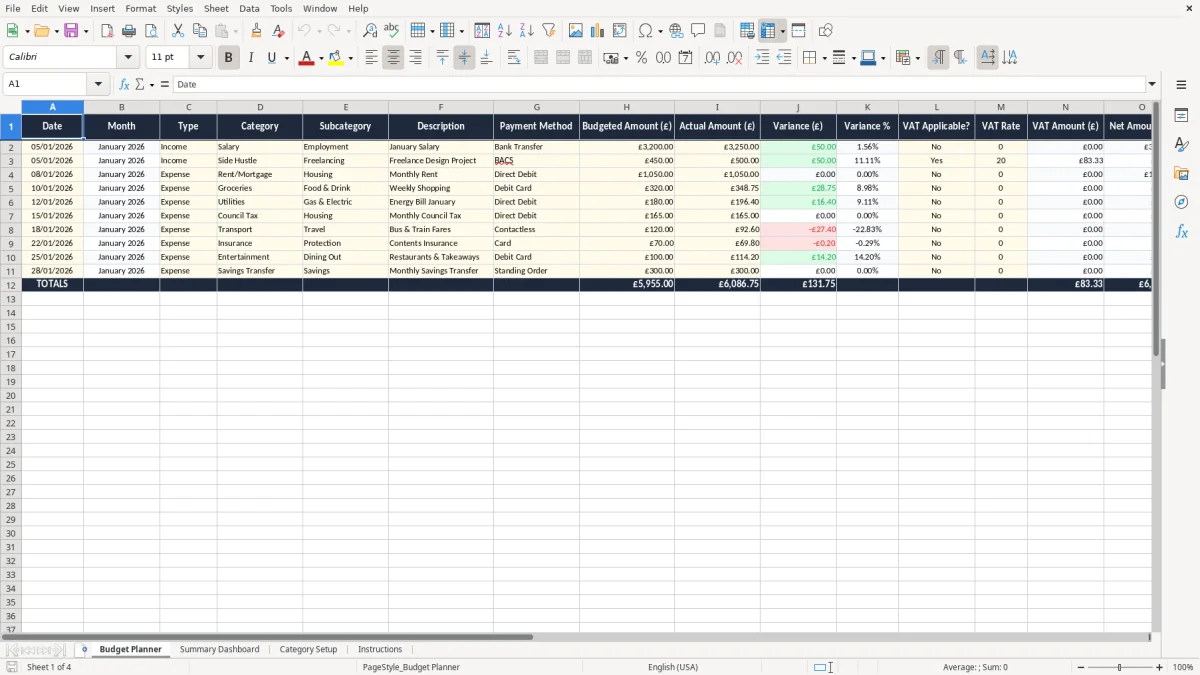
Task: Expand the formula bar
Action: 1152,85
